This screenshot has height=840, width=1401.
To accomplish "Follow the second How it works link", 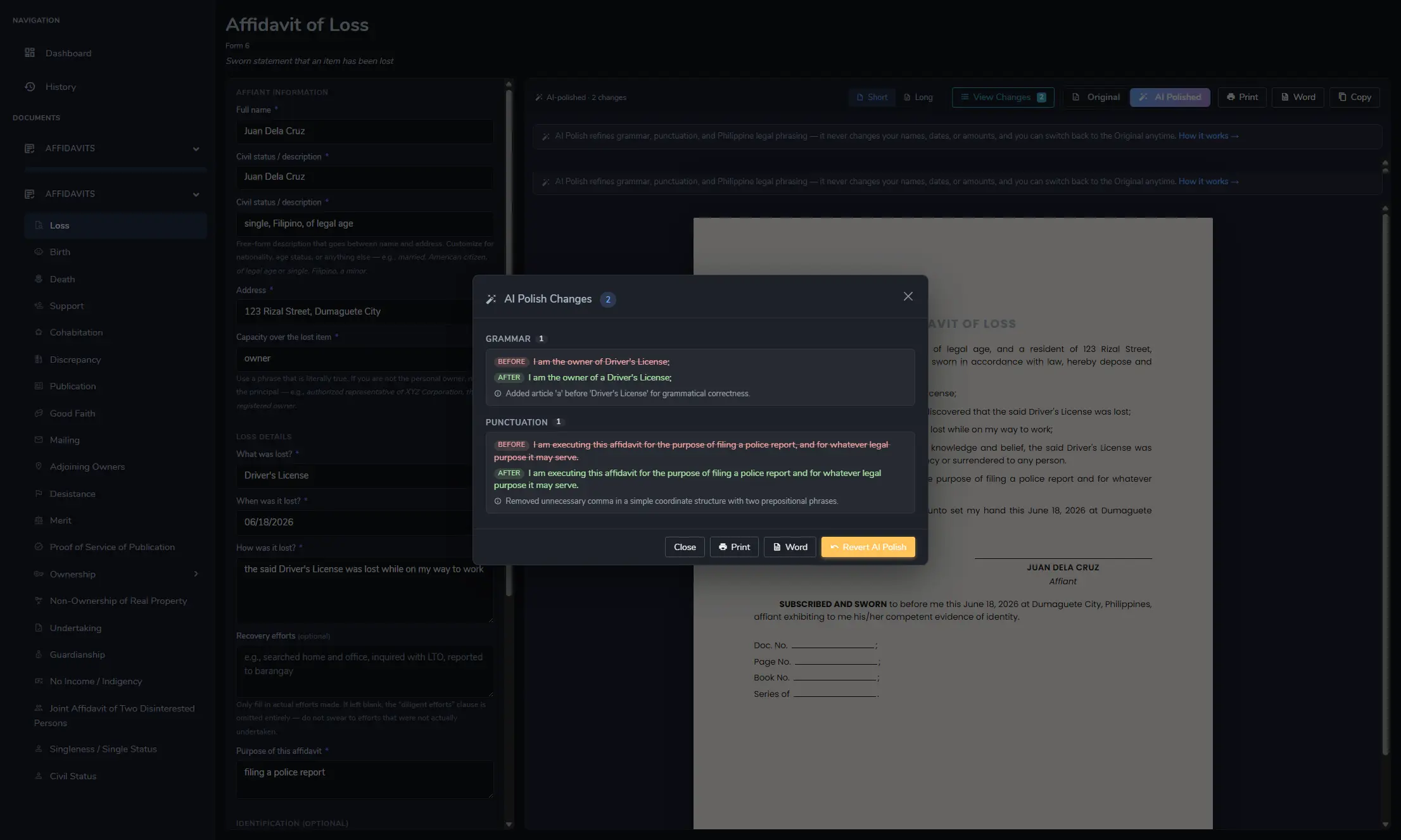I will pyautogui.click(x=1208, y=181).
